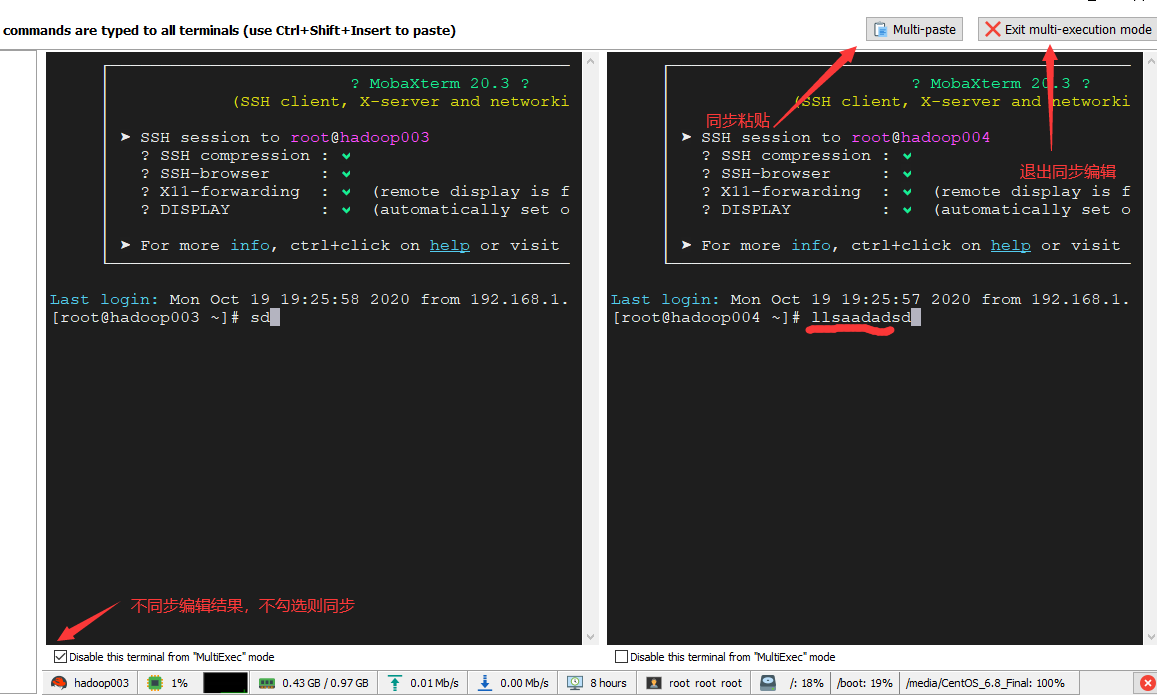The width and height of the screenshot is (1157, 695).
Task: Click '0.01 Mb/s' upload value
Action: [434, 683]
